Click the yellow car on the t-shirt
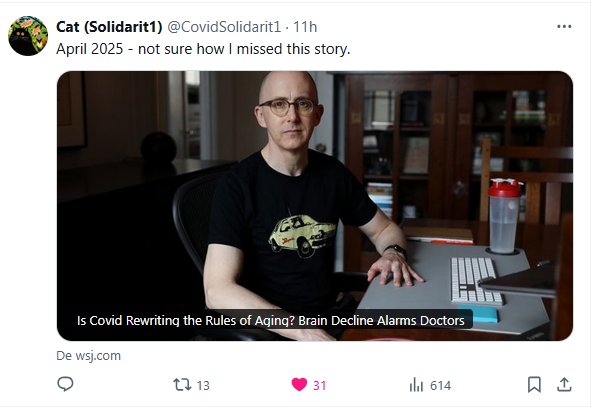Viewport: 600px width, 408px height. (302, 235)
